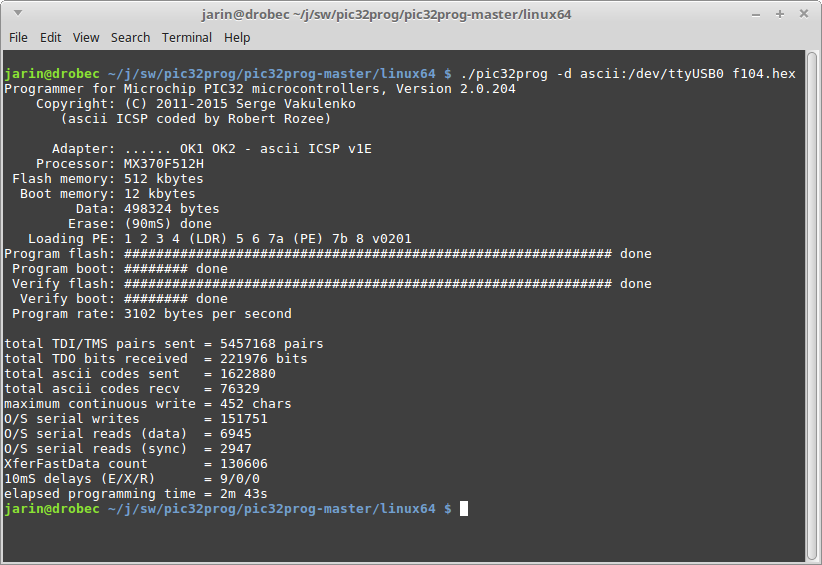Viewport: 822px width, 565px height.
Task: Click the pic32prog command line text
Action: pos(628,74)
